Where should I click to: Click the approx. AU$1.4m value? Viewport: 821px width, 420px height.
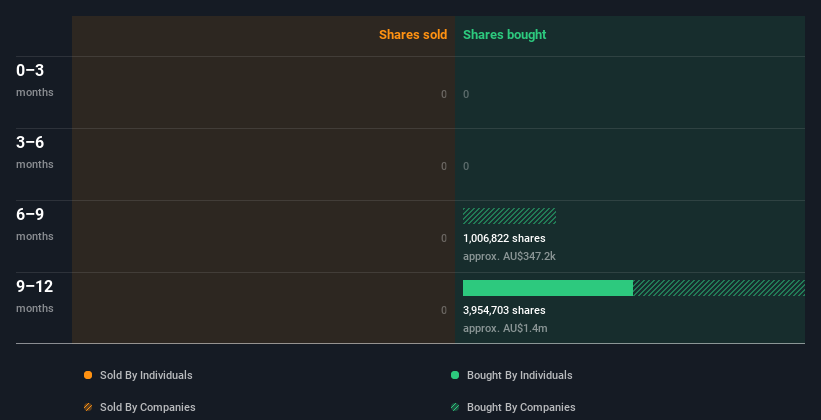click(x=505, y=329)
